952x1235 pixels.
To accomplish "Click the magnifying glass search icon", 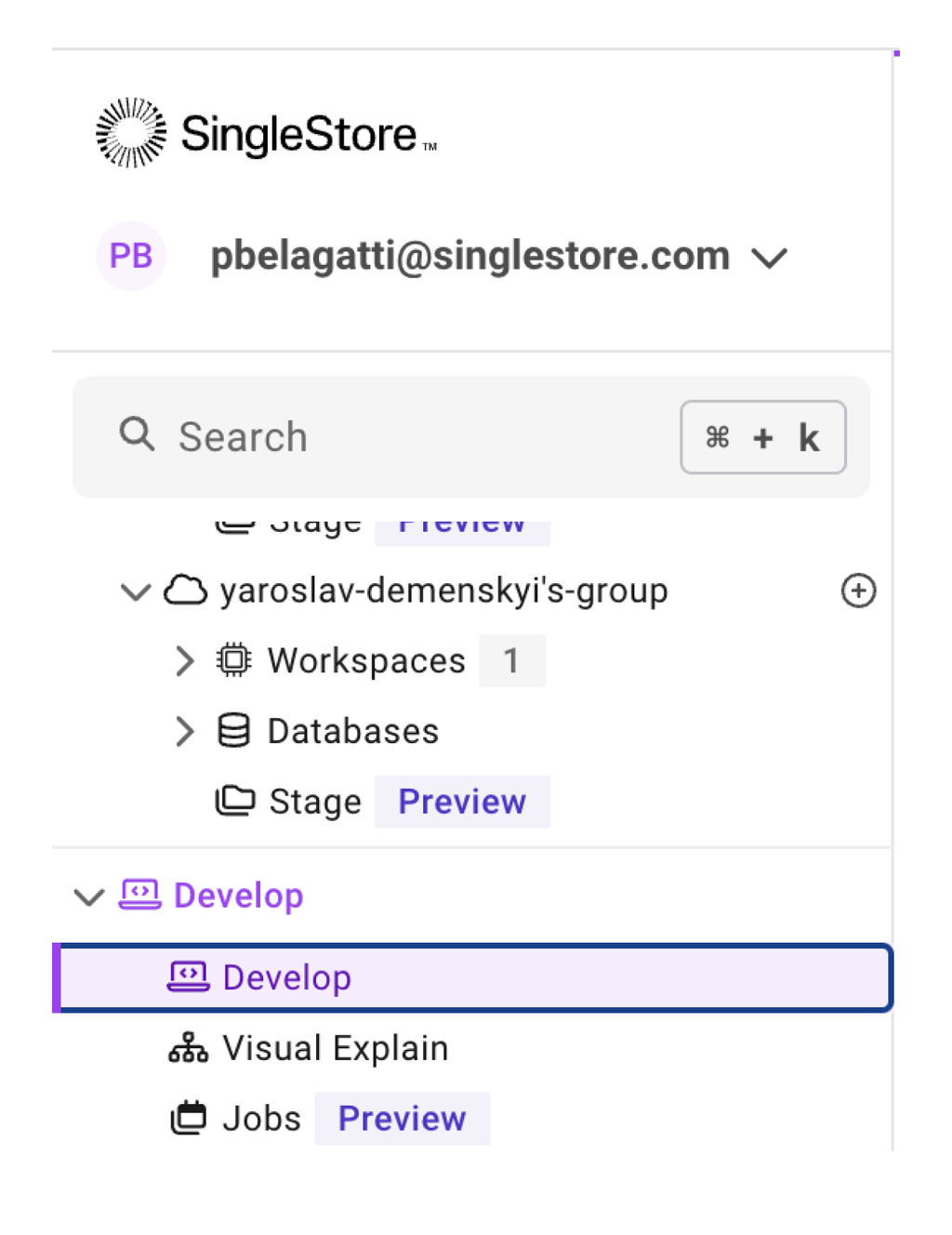I will pyautogui.click(x=137, y=434).
